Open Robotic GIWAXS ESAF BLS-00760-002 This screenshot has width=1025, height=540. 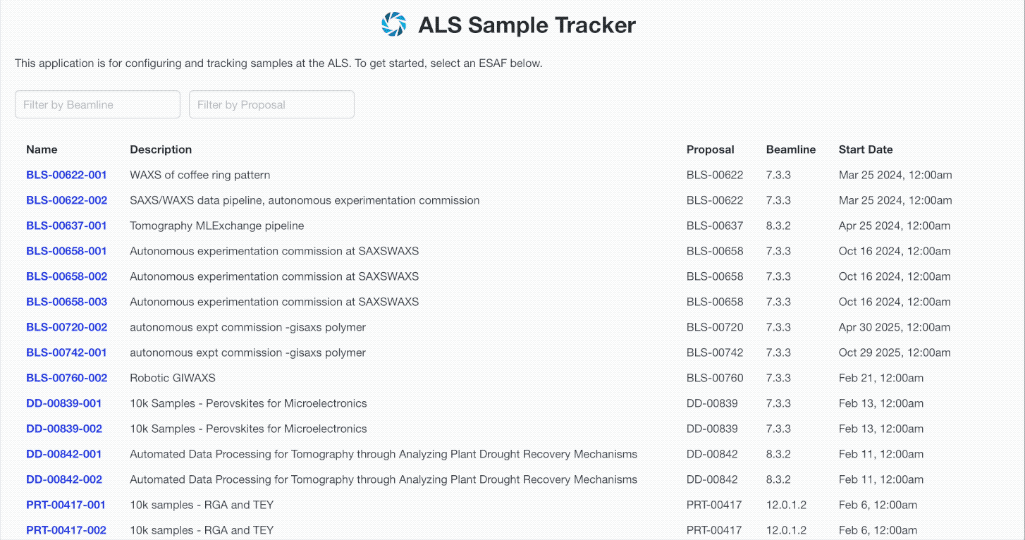pyautogui.click(x=66, y=378)
